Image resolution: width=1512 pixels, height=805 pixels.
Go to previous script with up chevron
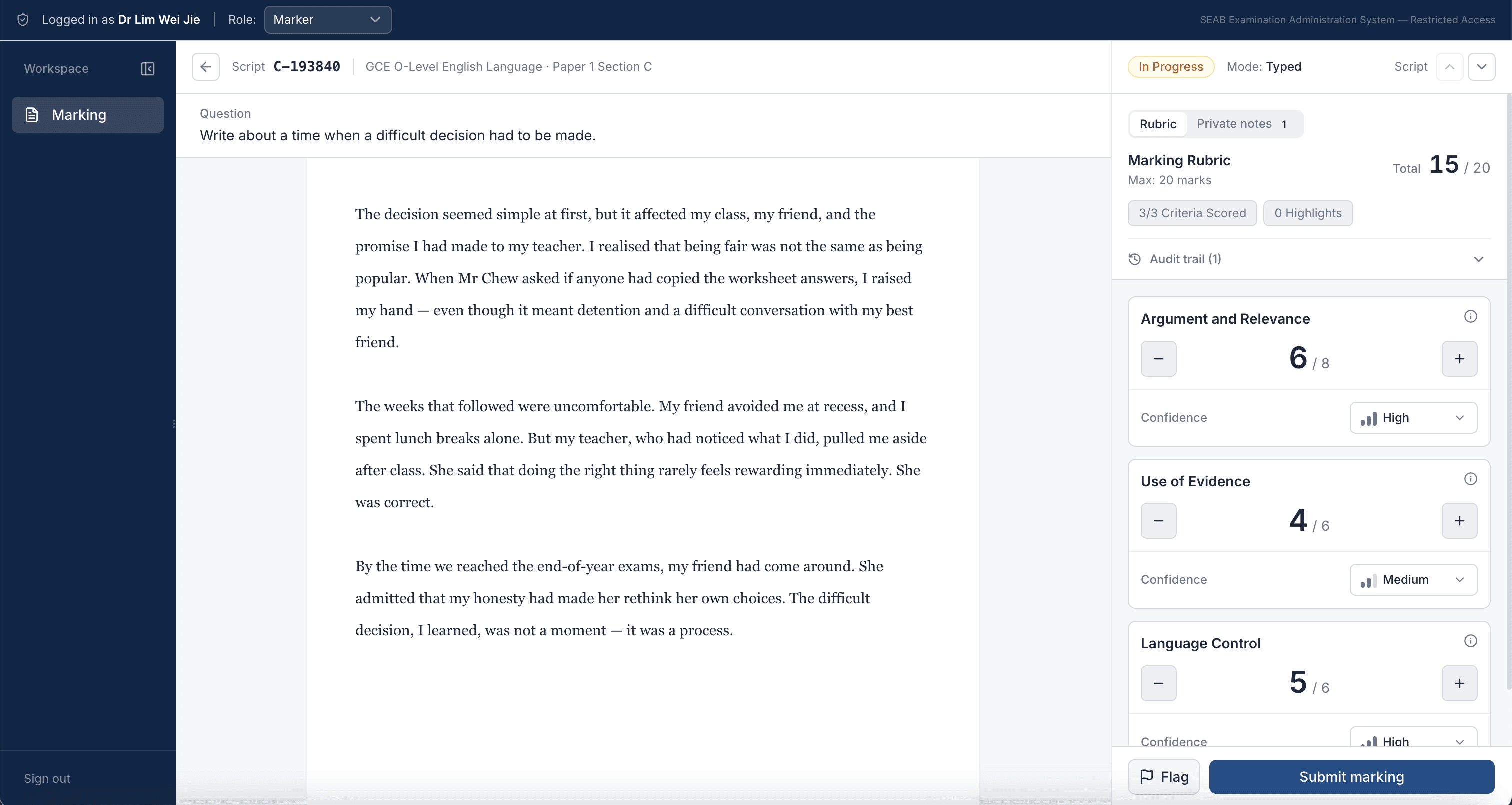point(1450,67)
